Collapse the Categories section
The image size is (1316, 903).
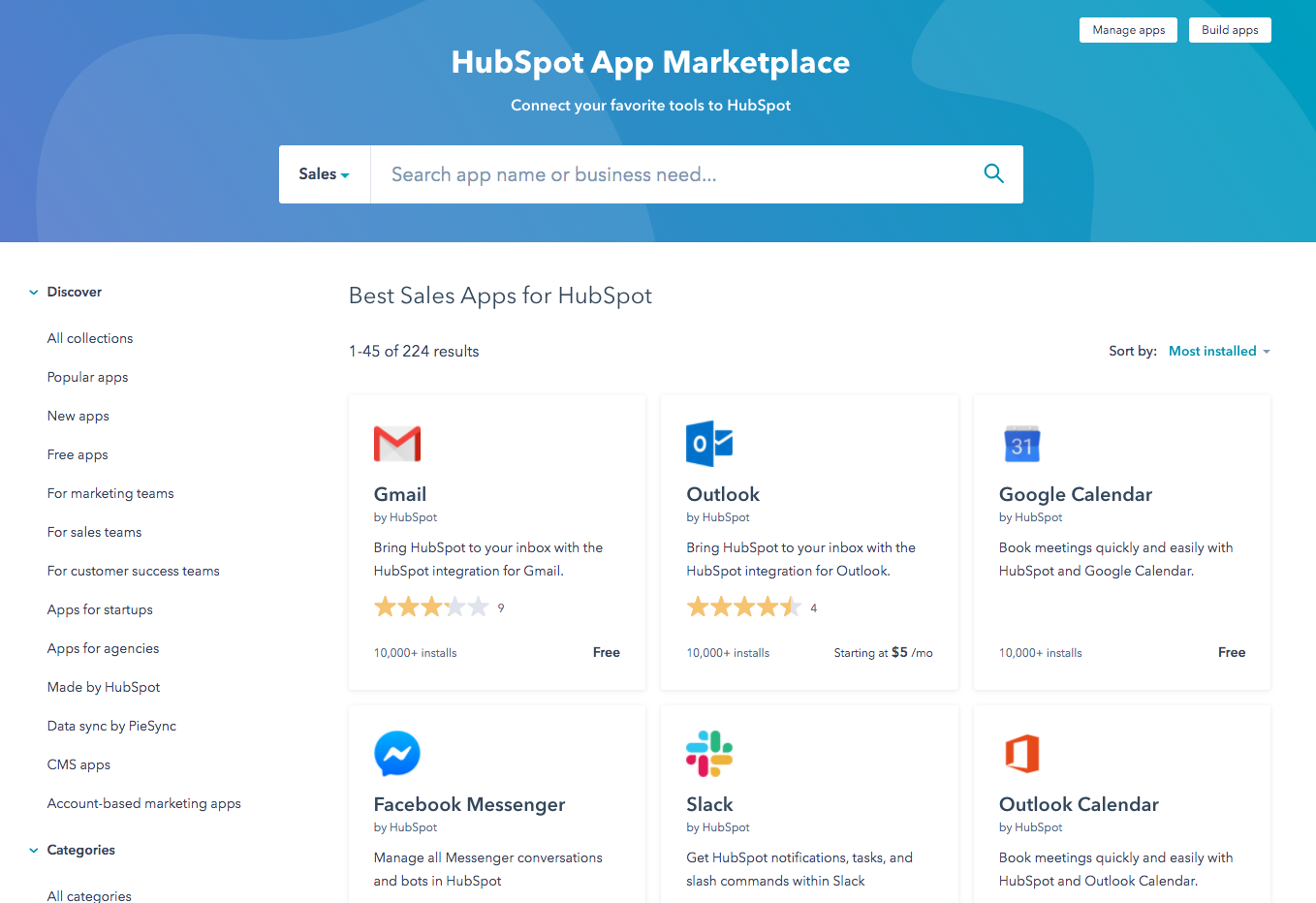(x=32, y=850)
